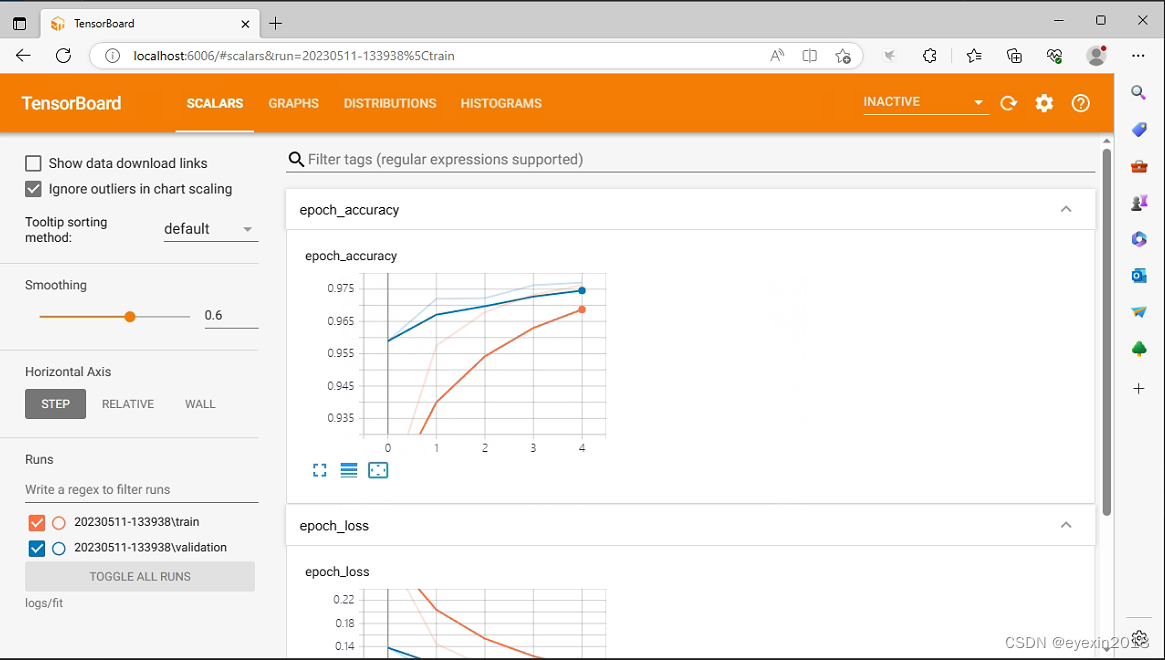Open browser settings and more menu
Viewport: 1165px width, 660px height.
[1138, 56]
